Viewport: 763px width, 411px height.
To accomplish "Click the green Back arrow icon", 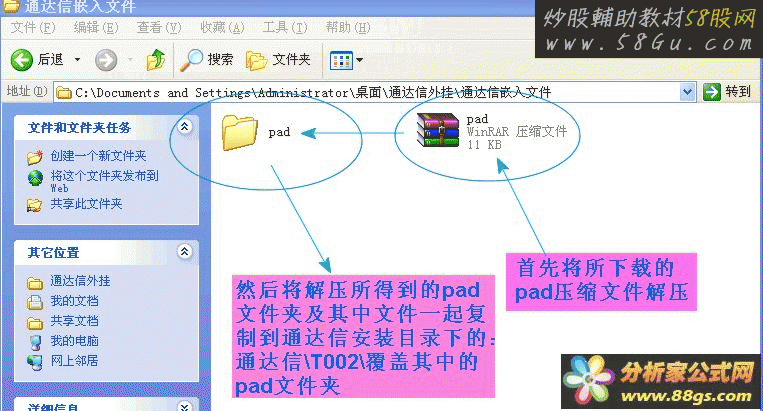I will (21, 60).
